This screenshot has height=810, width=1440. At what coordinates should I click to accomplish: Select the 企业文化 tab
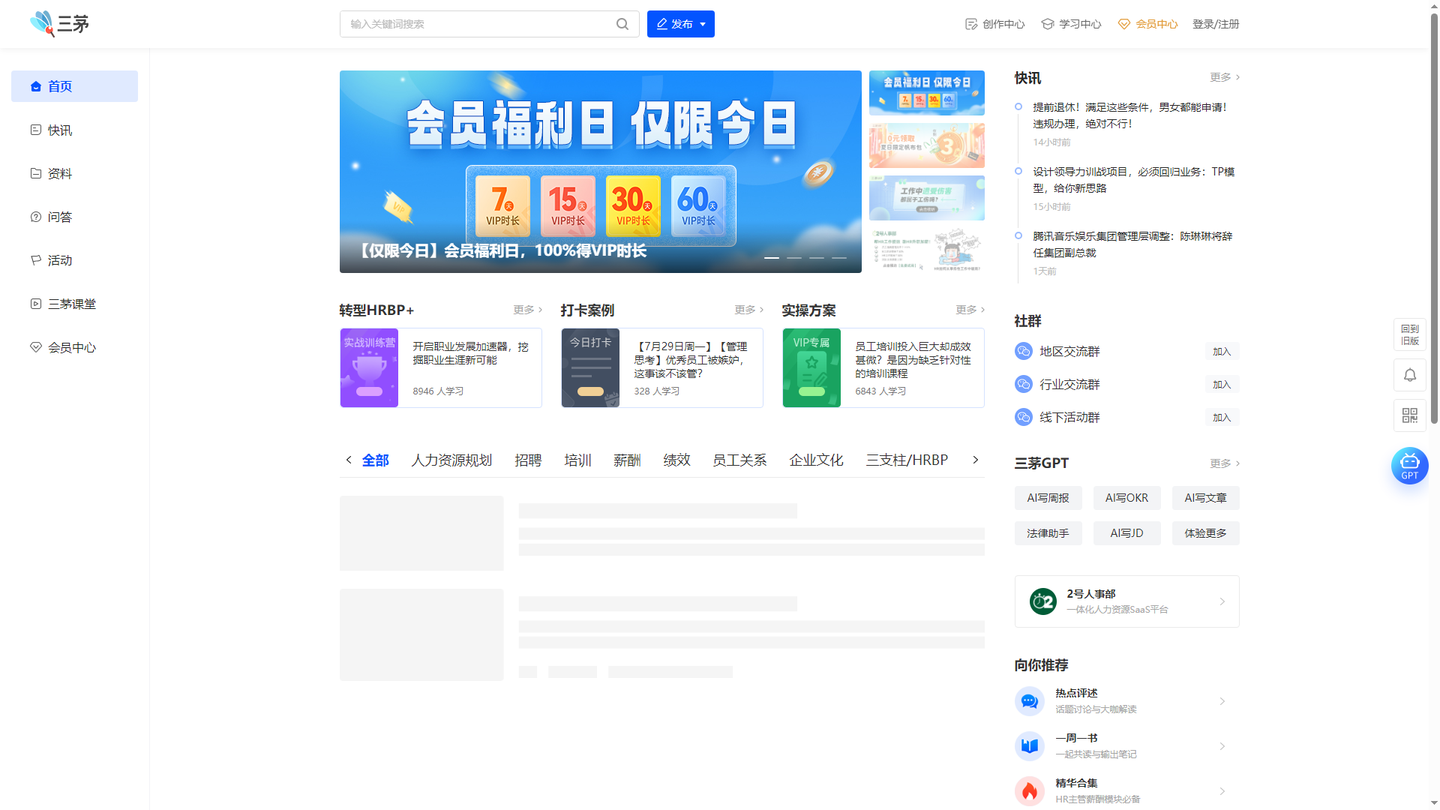click(x=816, y=460)
